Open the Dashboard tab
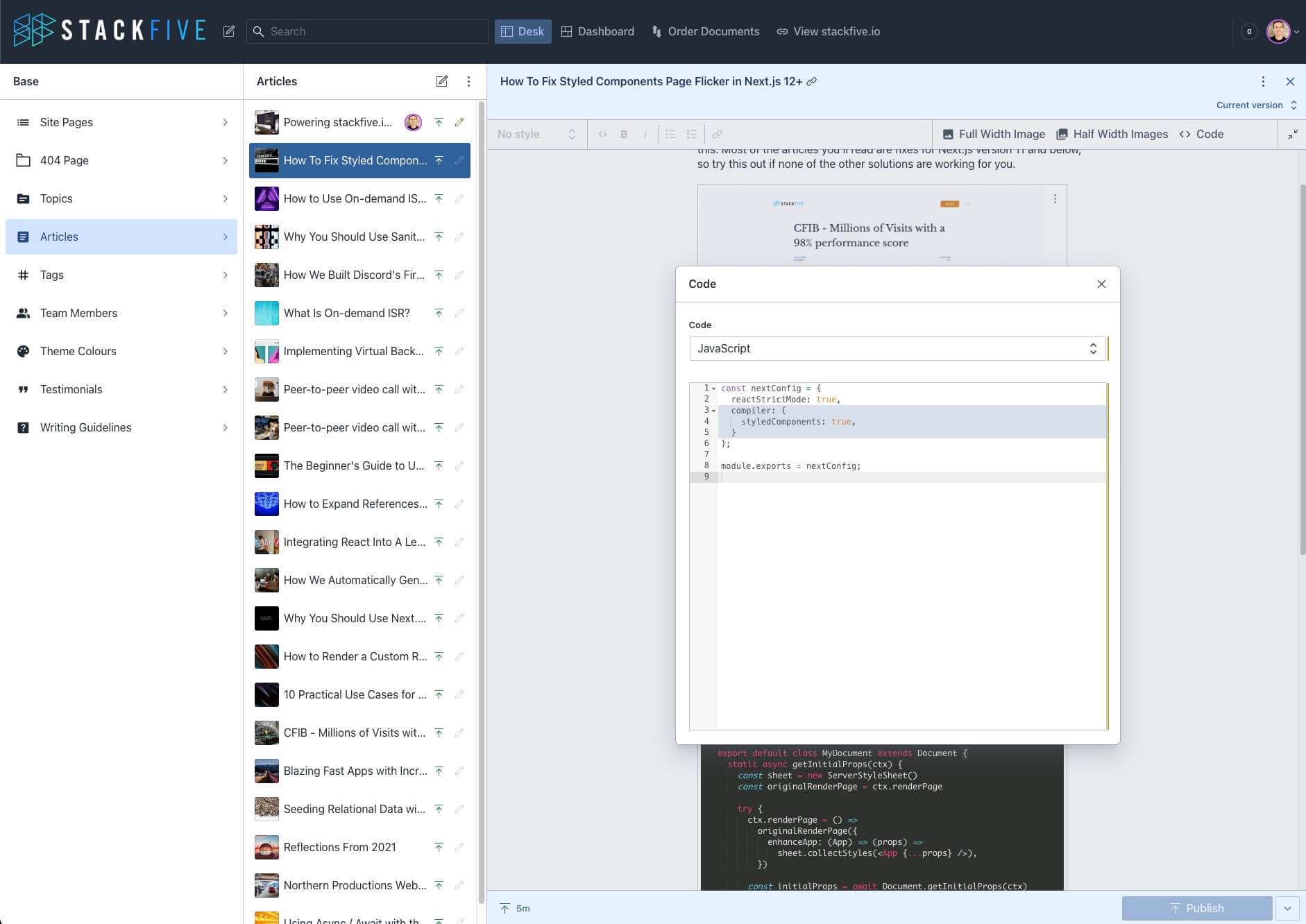This screenshot has width=1306, height=924. point(597,31)
